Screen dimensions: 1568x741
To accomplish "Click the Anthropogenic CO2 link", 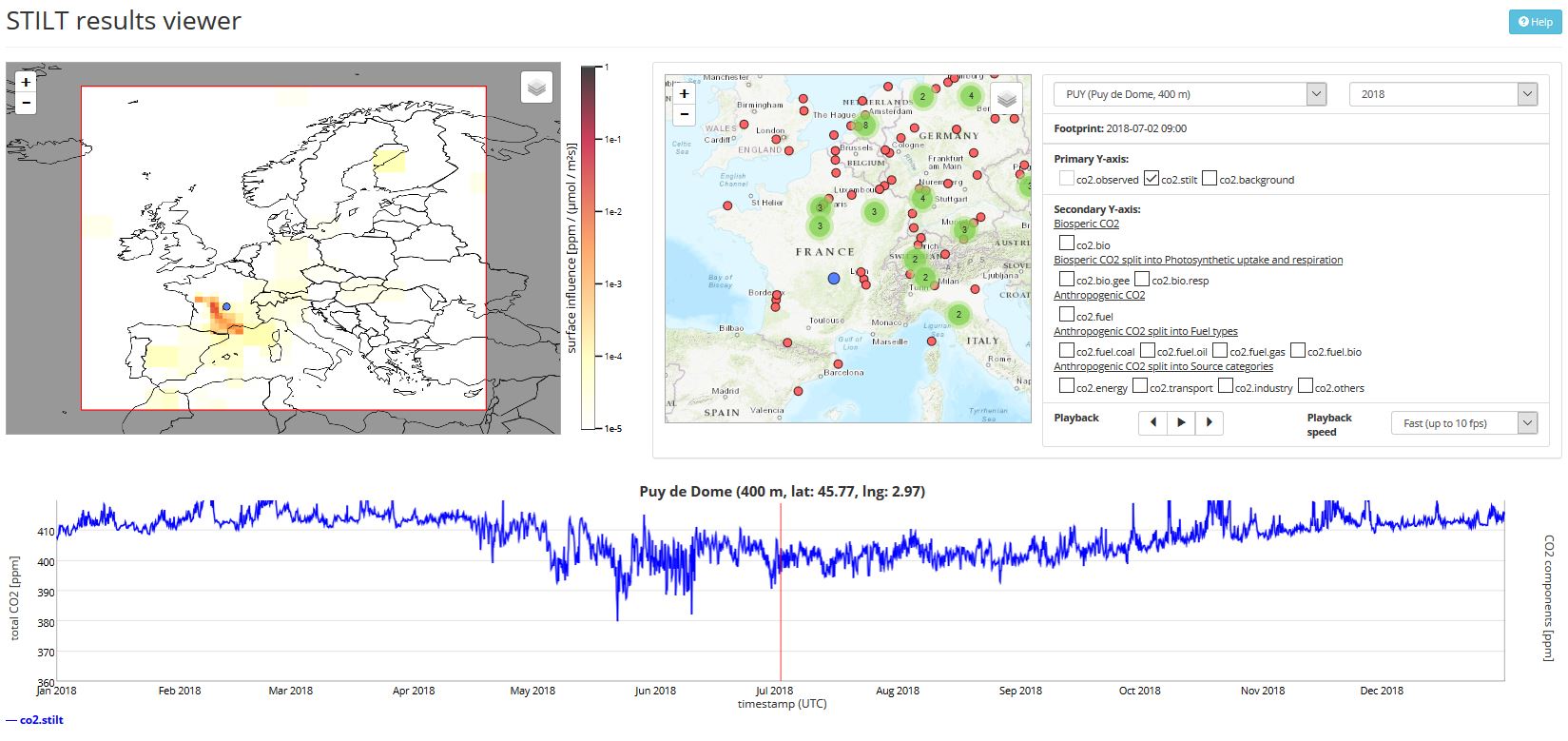I will tap(1099, 296).
